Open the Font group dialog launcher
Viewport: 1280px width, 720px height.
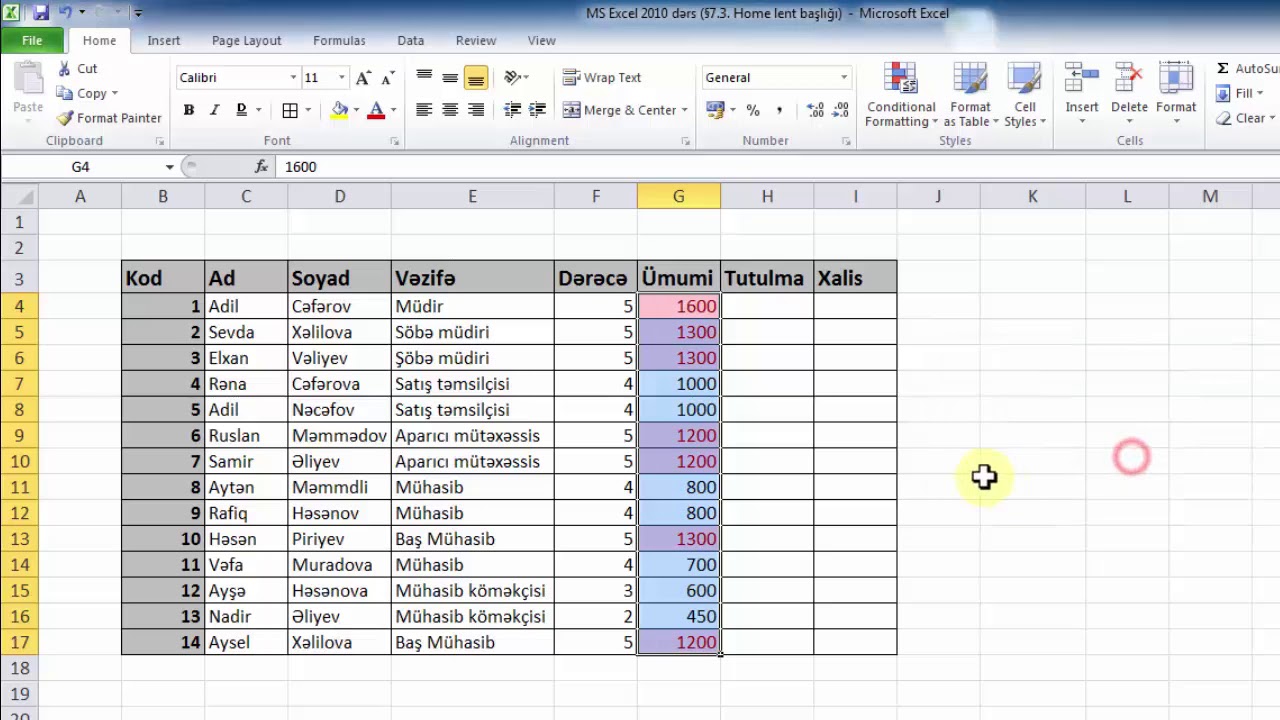(395, 141)
